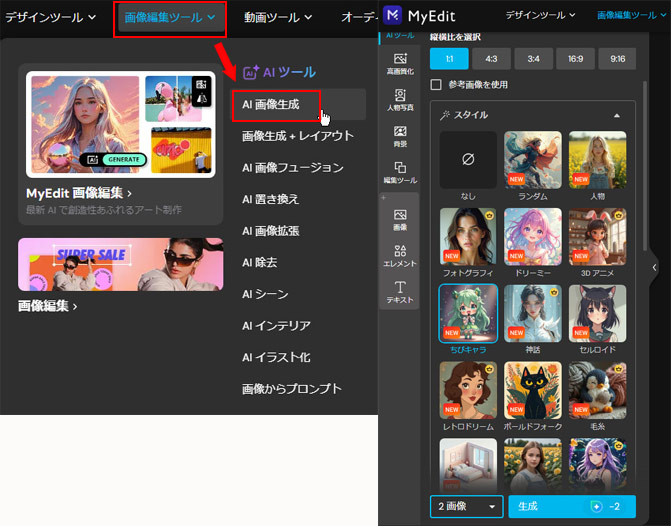Screen dimensions: 671x526
Task: Collapse the スタイル section arrow
Action: pyautogui.click(x=616, y=115)
